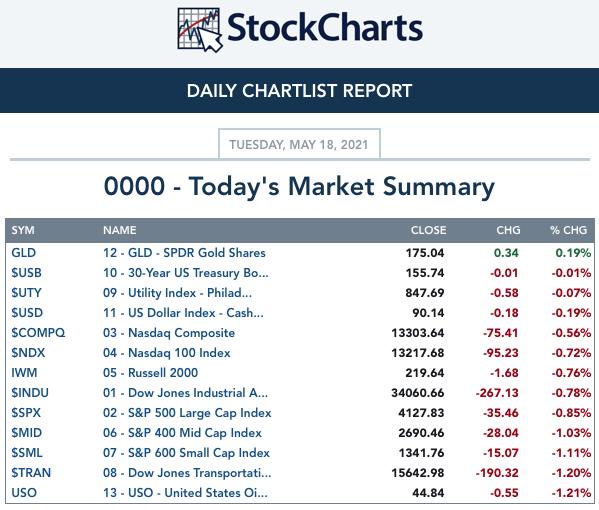Click the Dow Jones Industrial chart name
The image size is (599, 510).
[x=185, y=393]
